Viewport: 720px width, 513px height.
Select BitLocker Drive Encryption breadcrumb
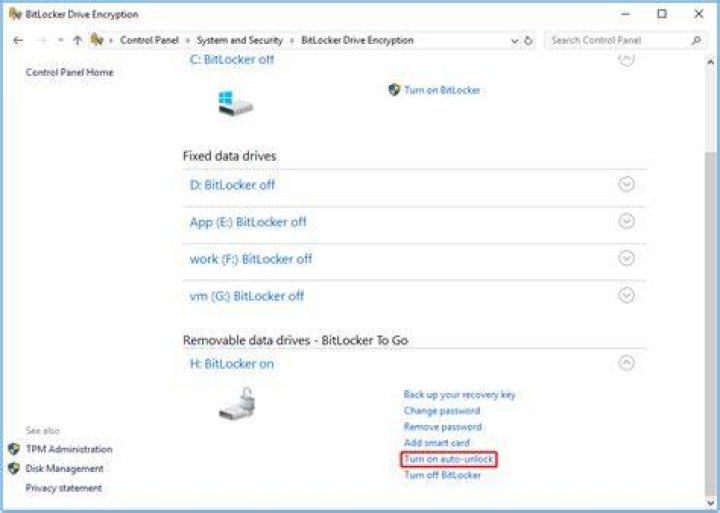click(x=357, y=40)
